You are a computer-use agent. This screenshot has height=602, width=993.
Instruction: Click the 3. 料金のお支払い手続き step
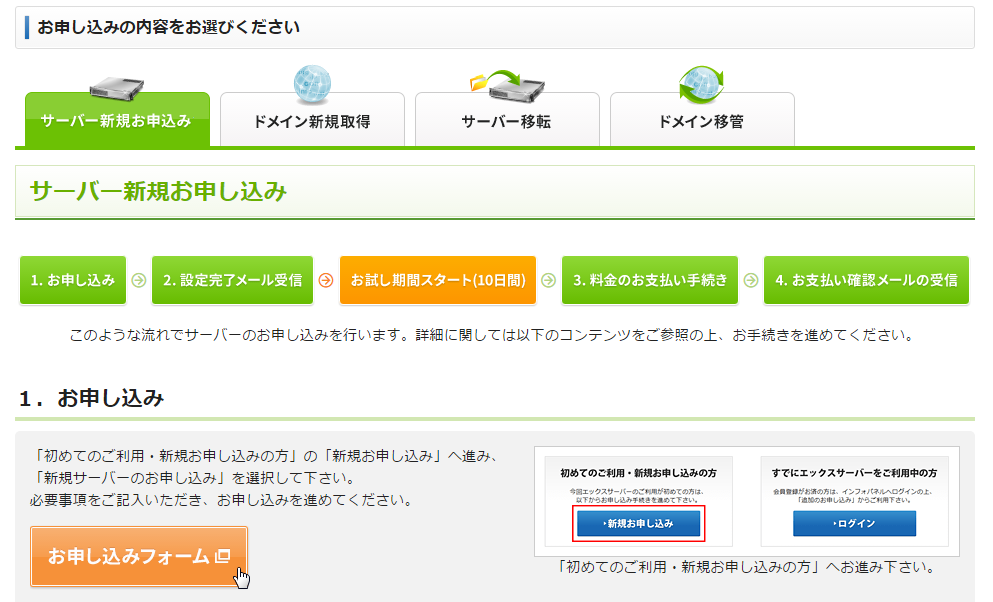coord(649,280)
